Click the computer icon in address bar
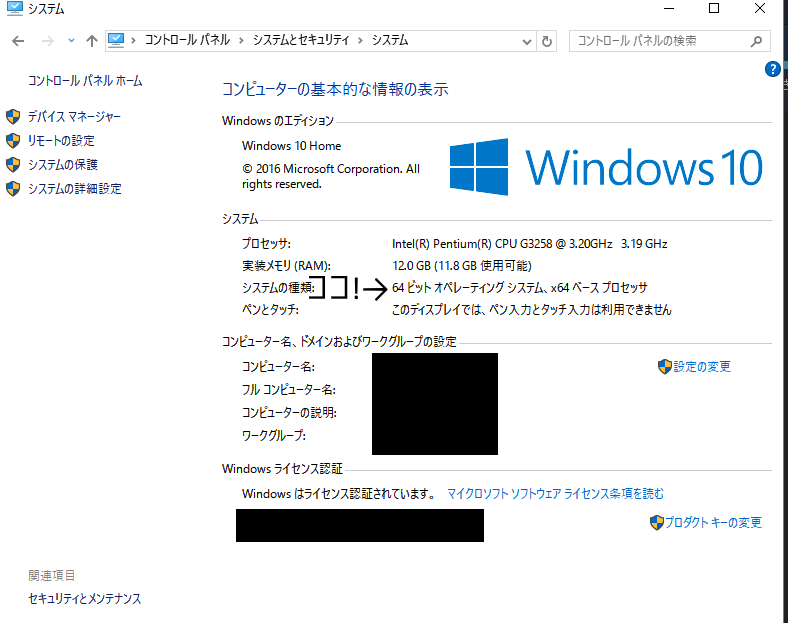Viewport: 788px width, 623px height. click(116, 40)
